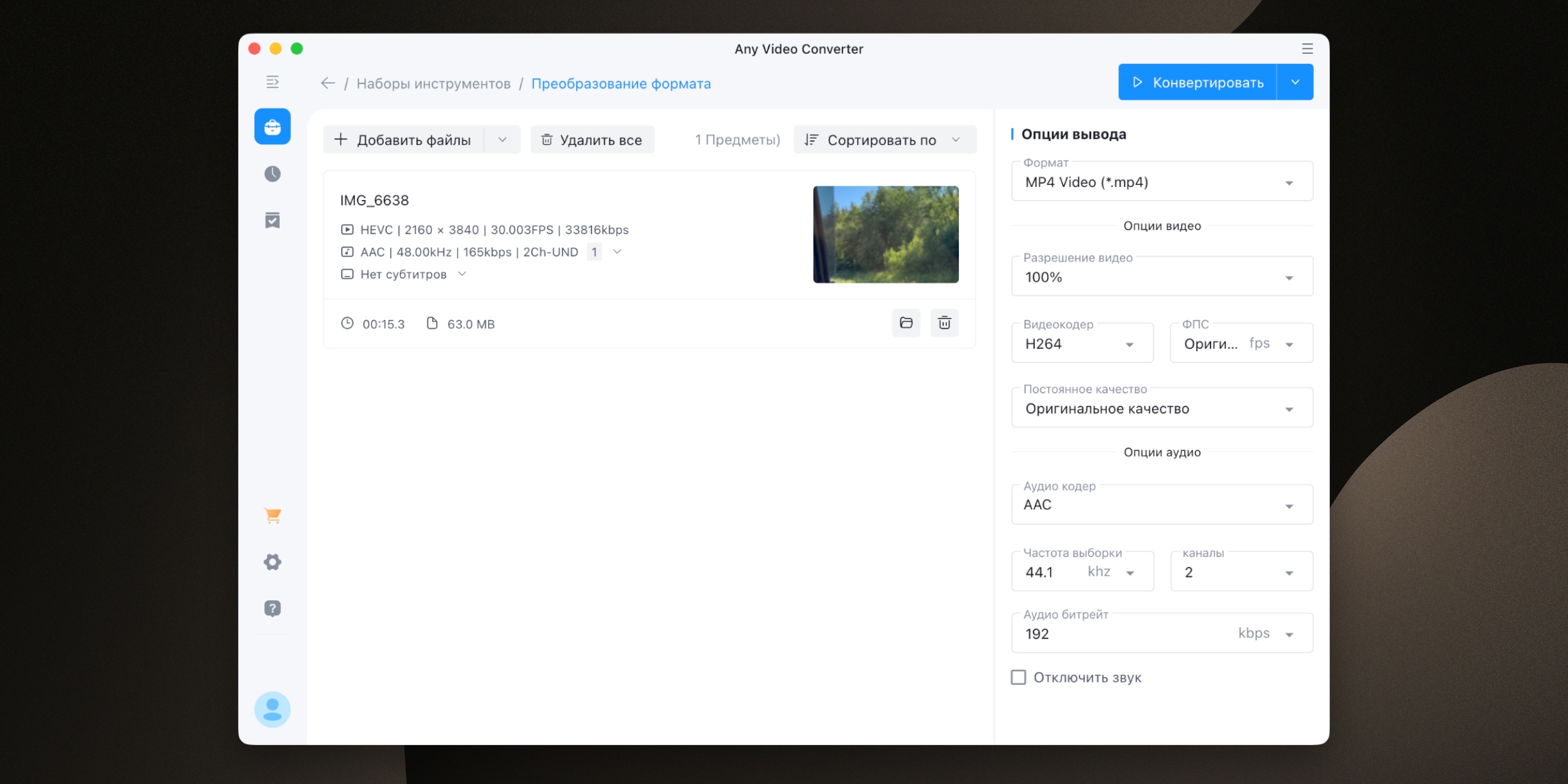Click Удалить все button
This screenshot has height=784, width=1568.
pyautogui.click(x=592, y=139)
